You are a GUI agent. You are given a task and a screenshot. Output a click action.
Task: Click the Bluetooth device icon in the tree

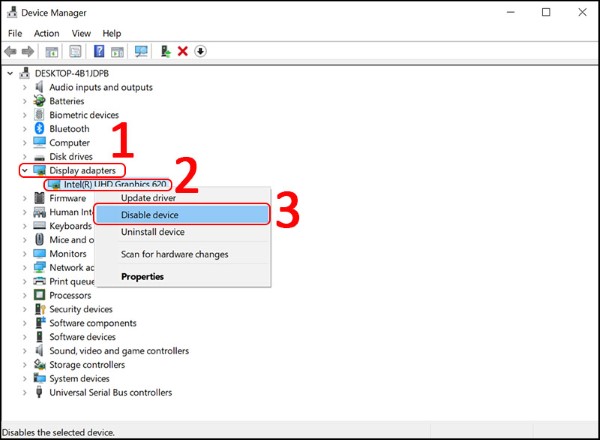click(x=39, y=129)
